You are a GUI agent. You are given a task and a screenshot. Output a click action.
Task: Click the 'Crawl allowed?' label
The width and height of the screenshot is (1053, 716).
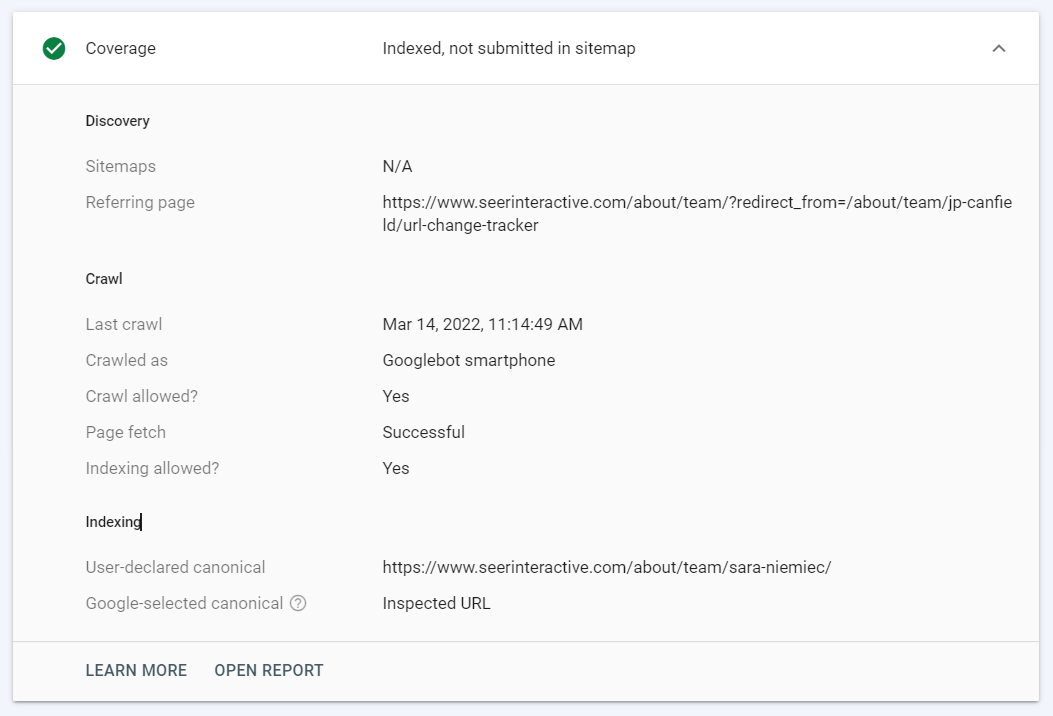pos(142,396)
